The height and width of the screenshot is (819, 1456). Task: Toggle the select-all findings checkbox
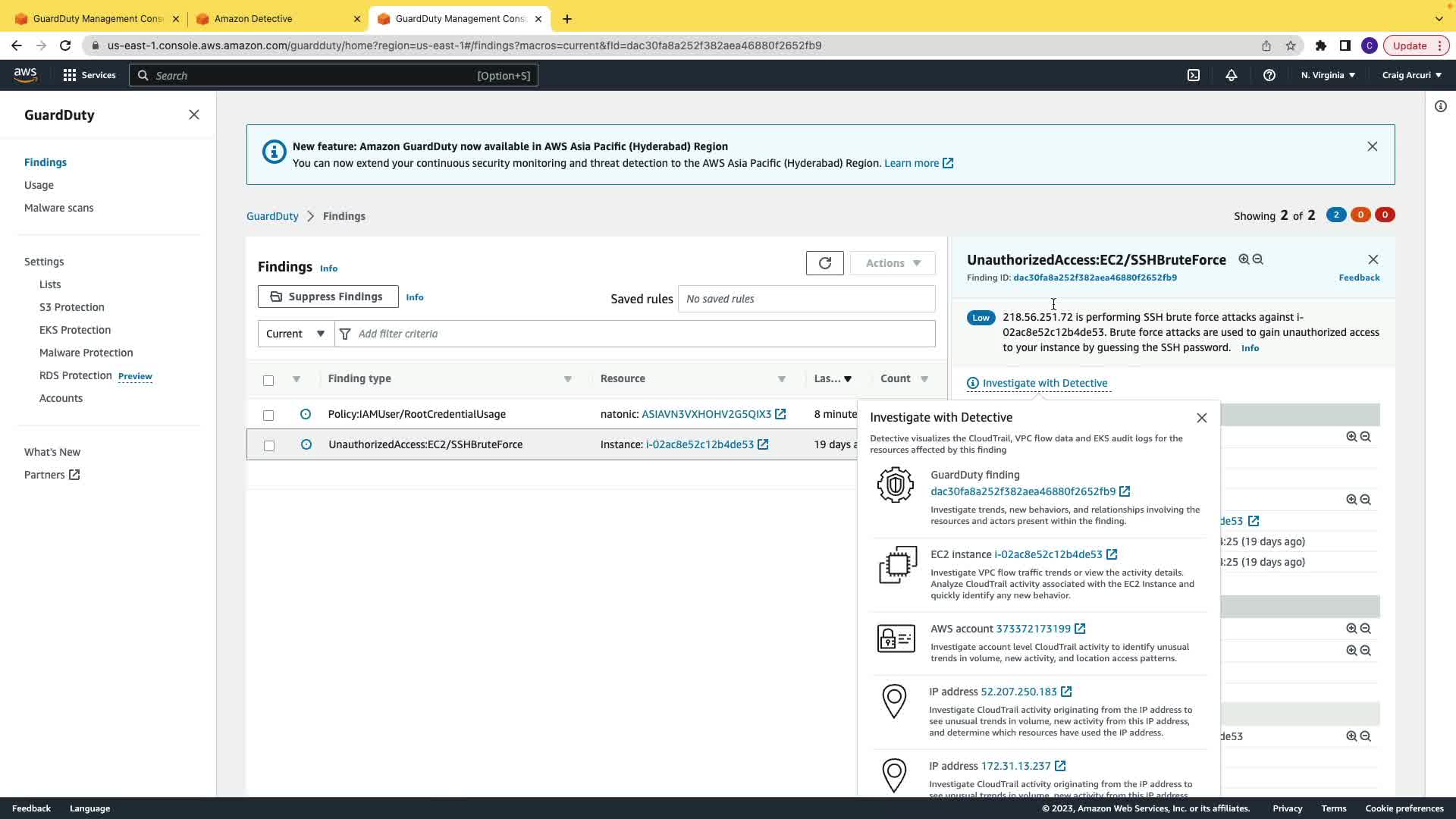click(268, 380)
